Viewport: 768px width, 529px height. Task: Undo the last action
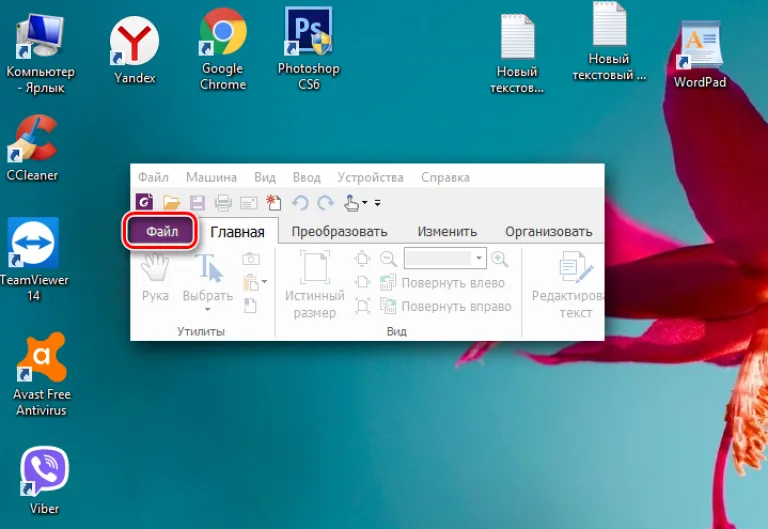coord(300,202)
